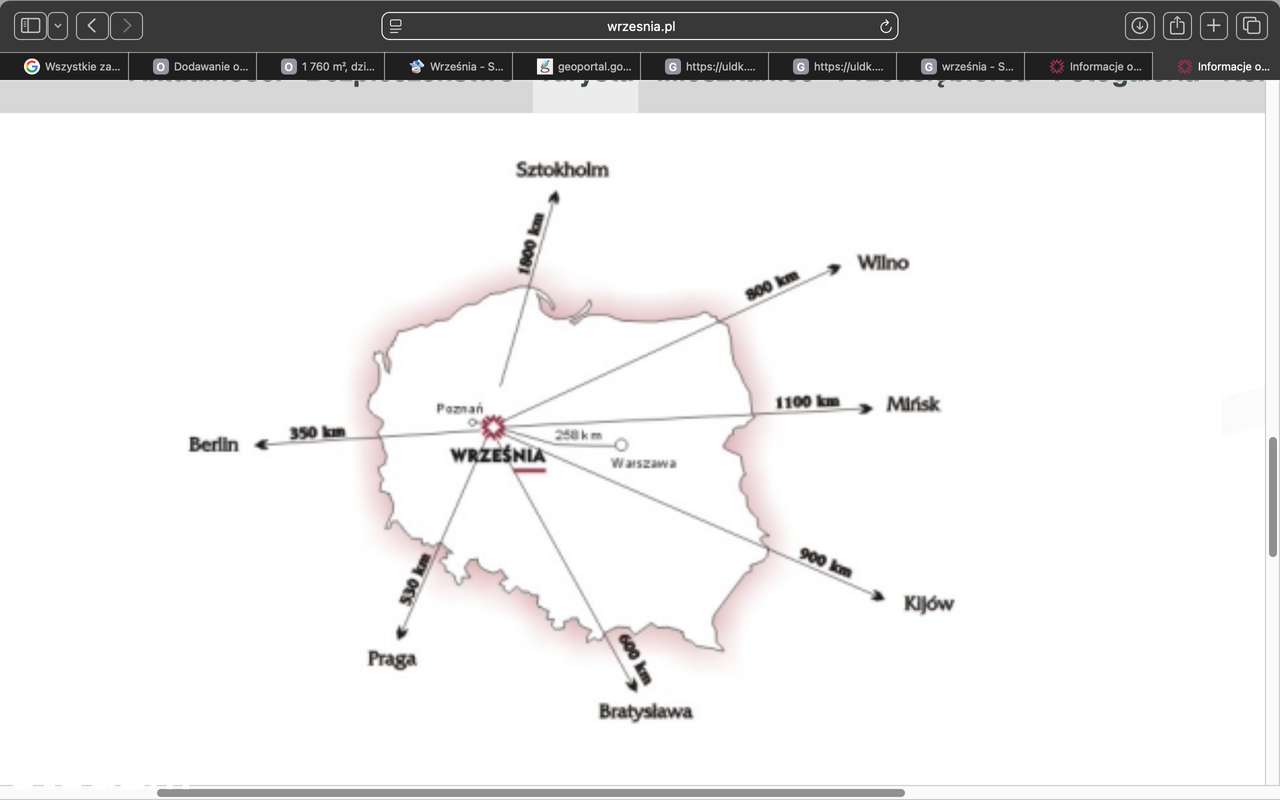Viewport: 1280px width, 800px height.
Task: Click the "Berlin" city label
Action: click(214, 445)
